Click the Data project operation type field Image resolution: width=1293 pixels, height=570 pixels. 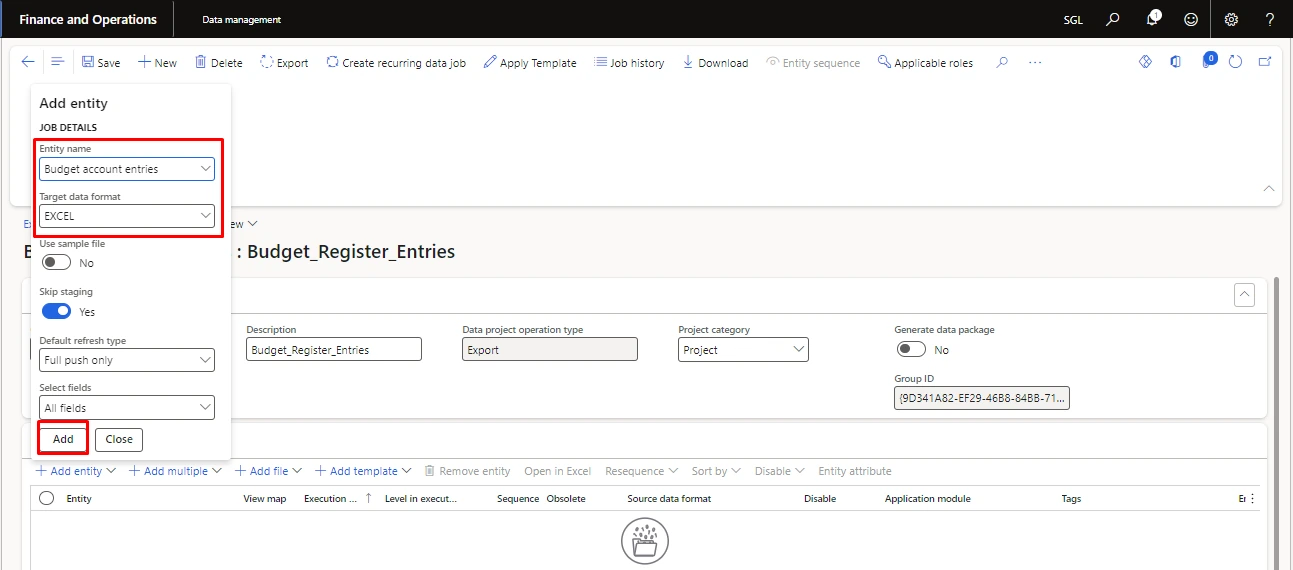point(549,349)
